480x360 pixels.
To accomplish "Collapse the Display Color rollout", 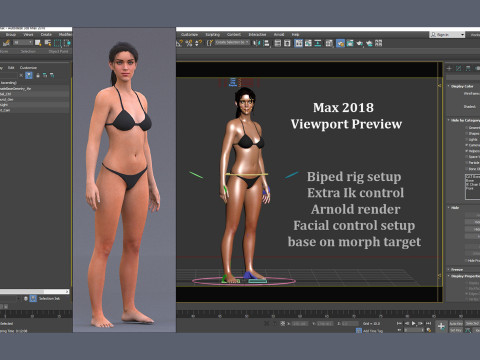I will [463, 86].
